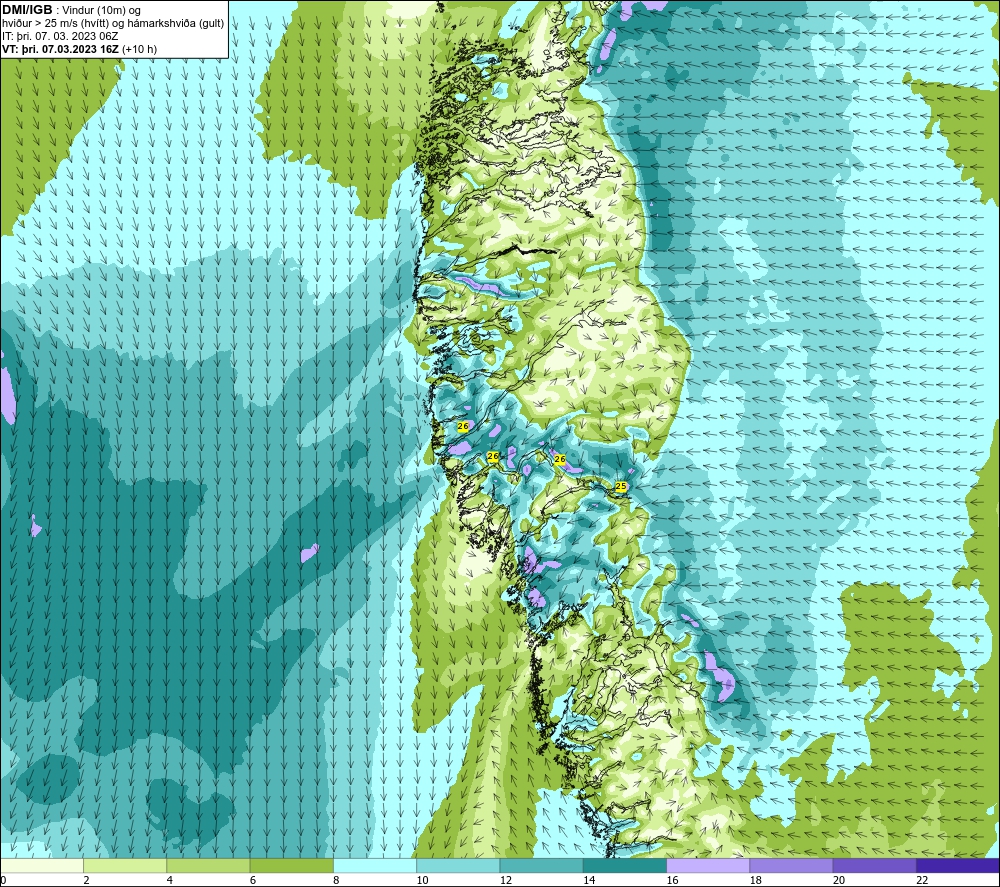
Task: Click the legend tick label '20'
Action: click(839, 880)
